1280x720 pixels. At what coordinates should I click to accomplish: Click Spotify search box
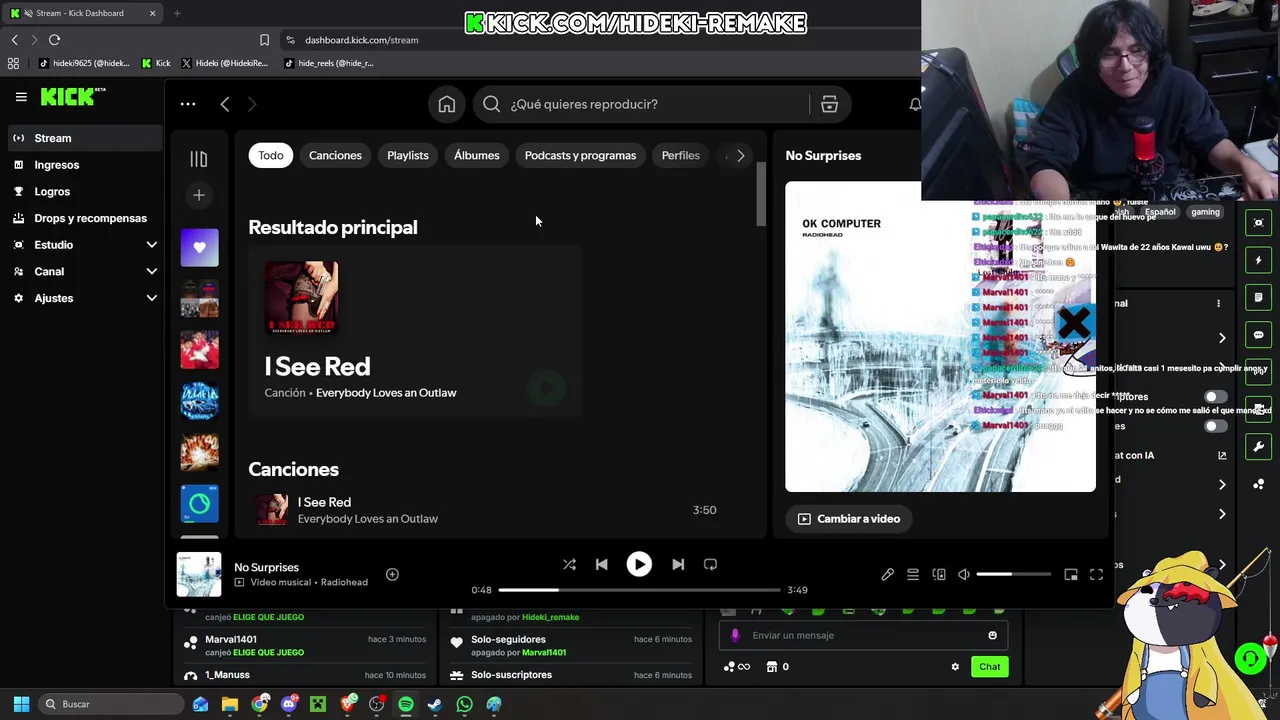(x=640, y=104)
